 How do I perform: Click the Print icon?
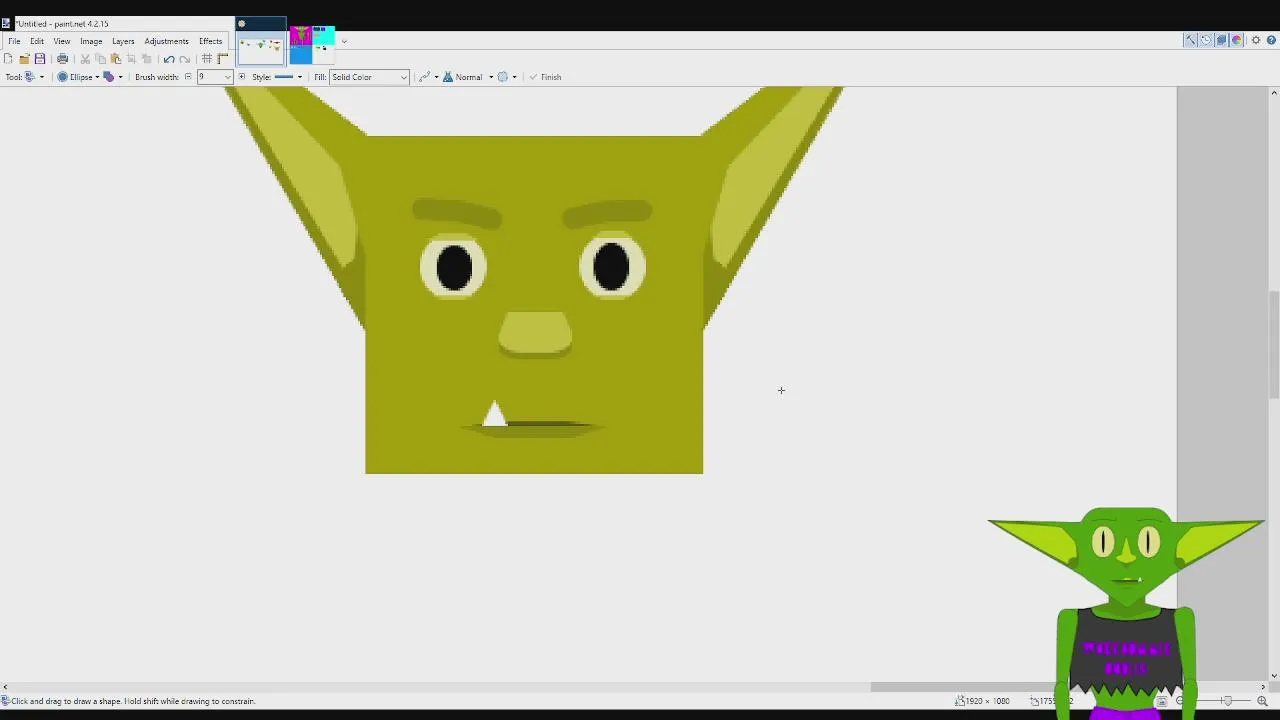point(62,59)
